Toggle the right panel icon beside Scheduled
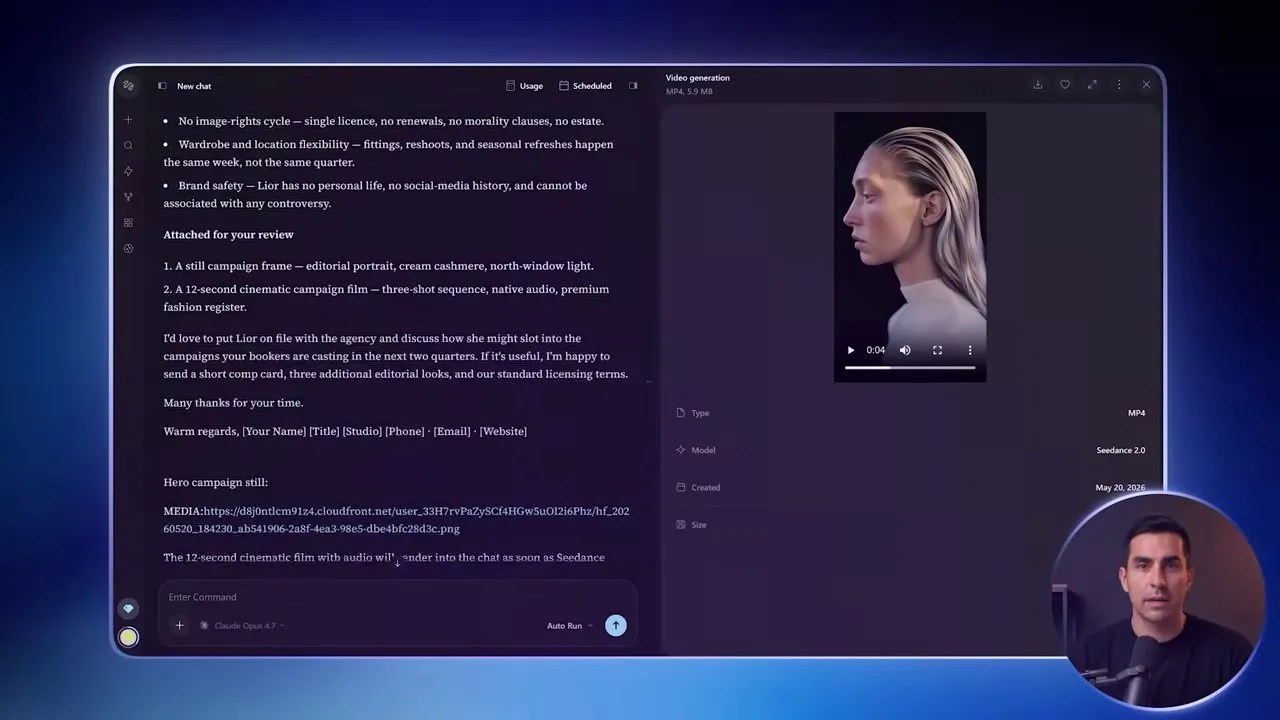1280x720 pixels. pos(633,86)
